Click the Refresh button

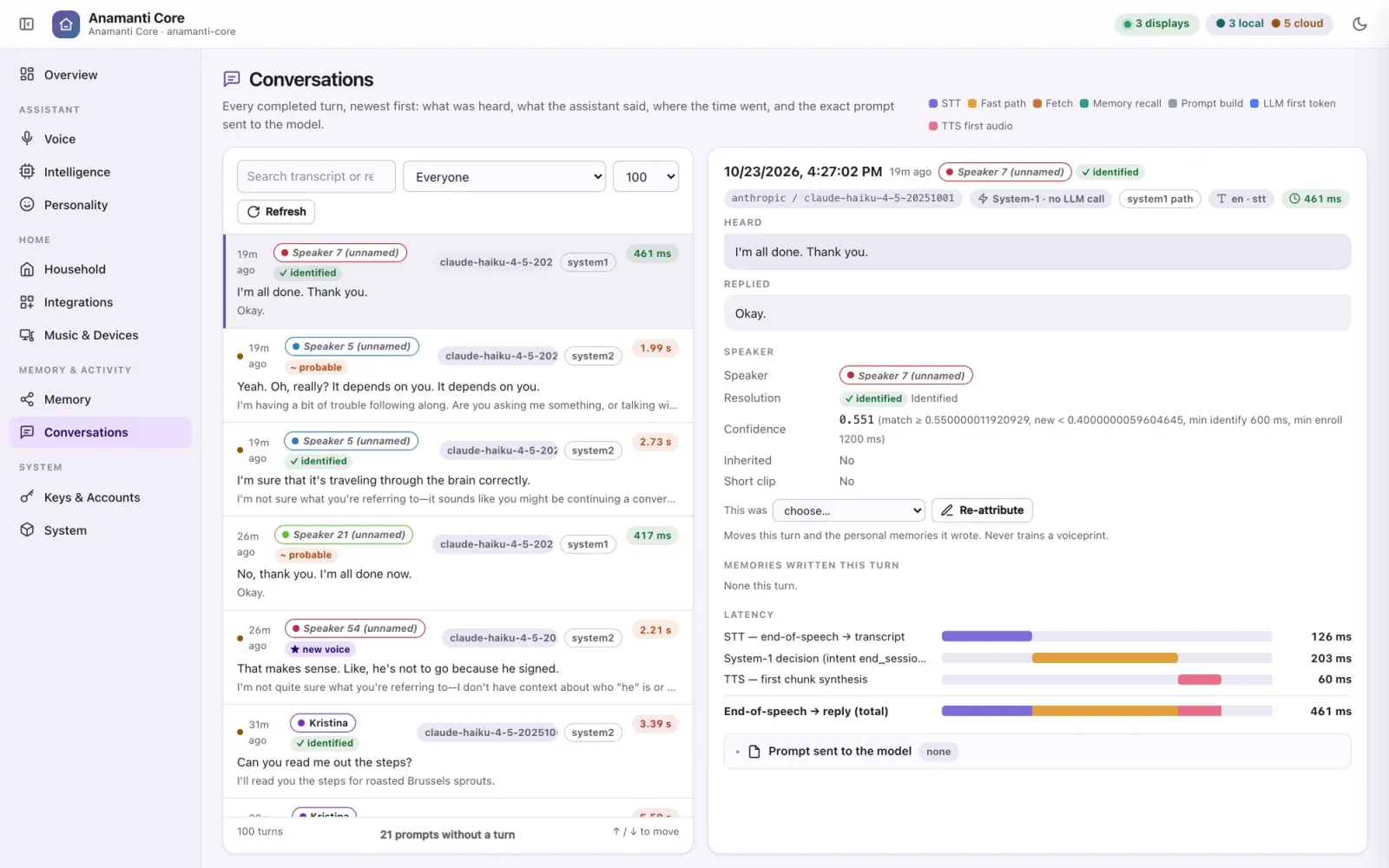[x=276, y=212]
